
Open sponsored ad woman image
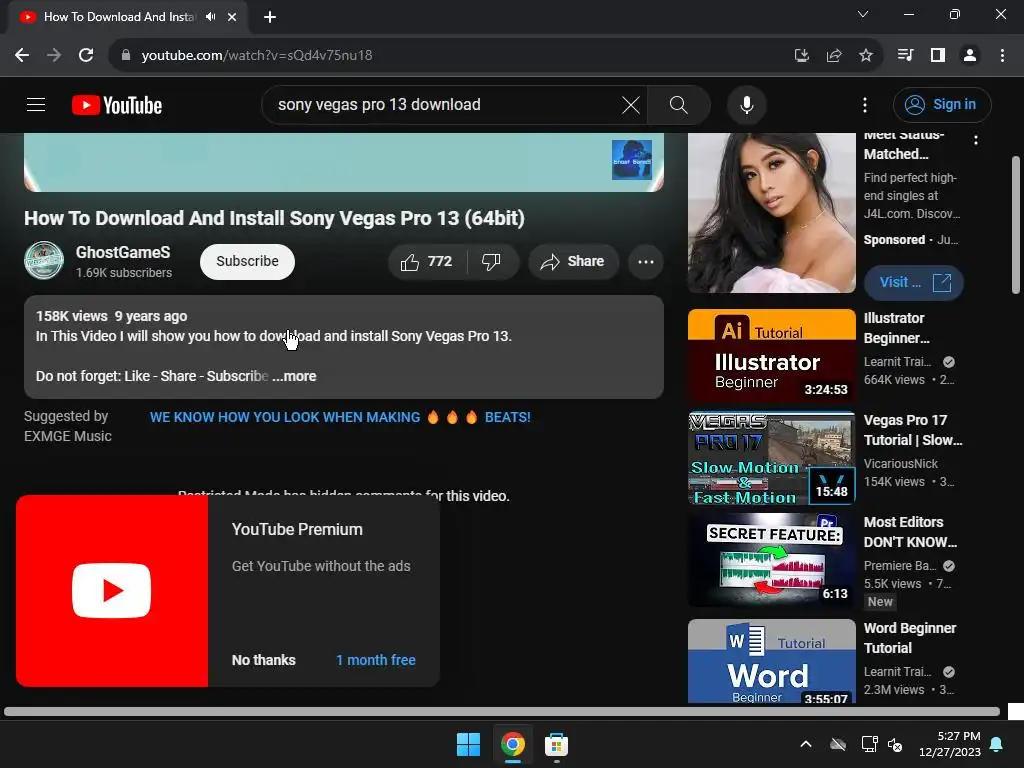[x=771, y=213]
